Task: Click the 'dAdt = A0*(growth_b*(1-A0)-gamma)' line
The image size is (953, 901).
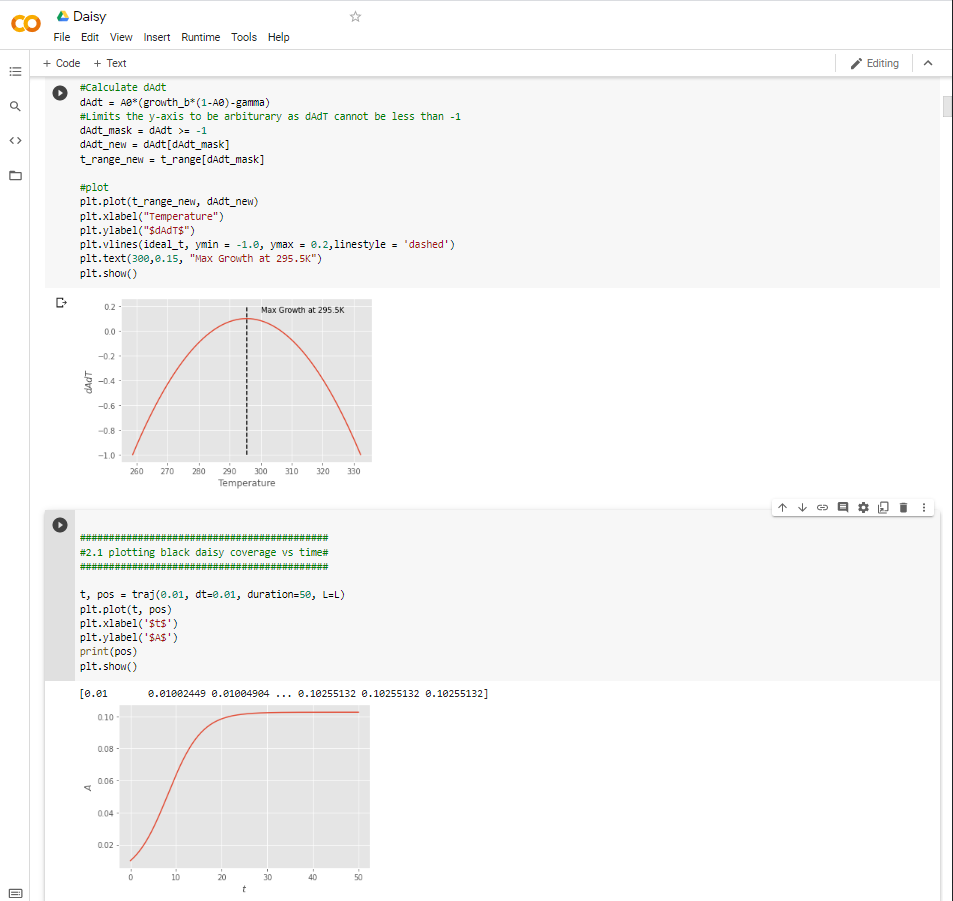Action: pyautogui.click(x=175, y=102)
